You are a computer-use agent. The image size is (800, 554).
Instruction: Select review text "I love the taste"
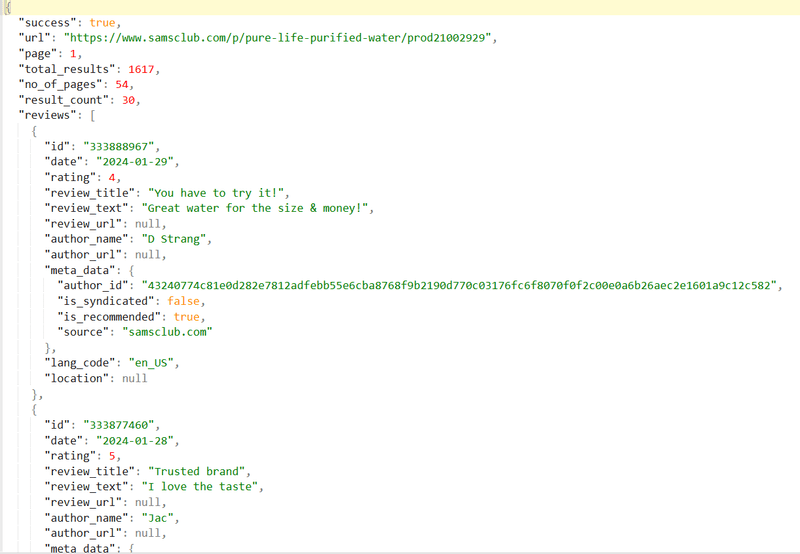point(199,486)
